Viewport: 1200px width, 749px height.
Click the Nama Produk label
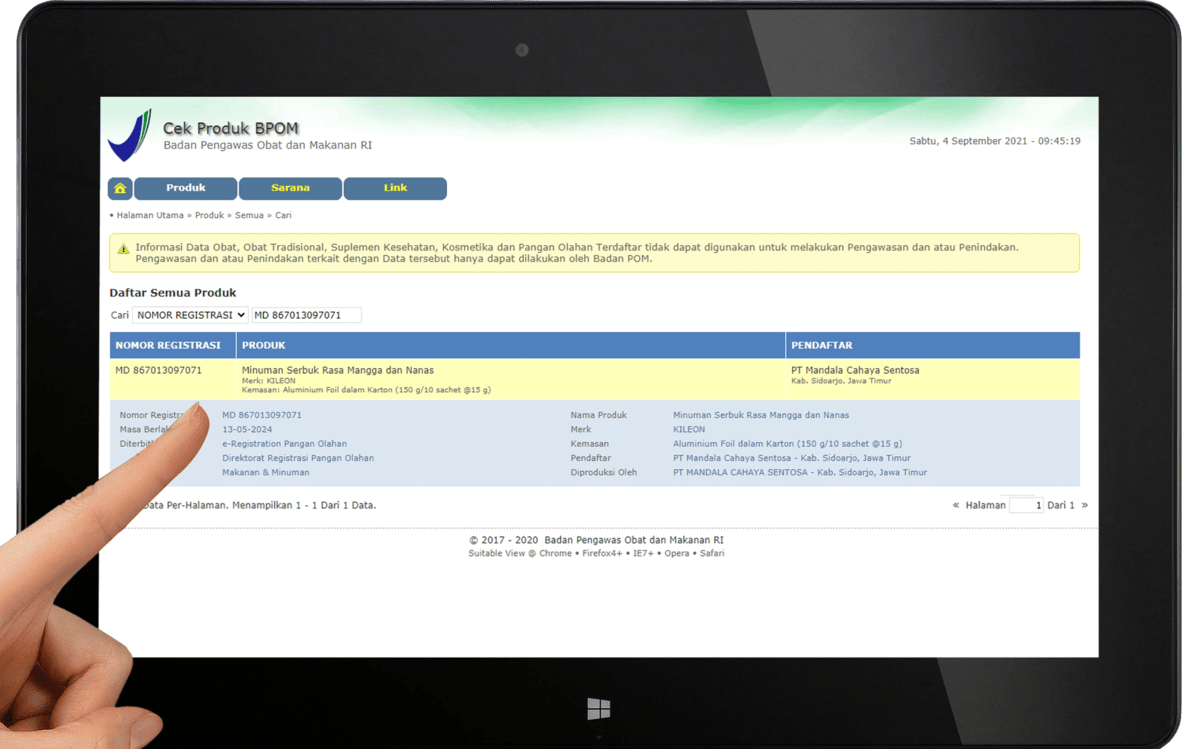point(599,415)
